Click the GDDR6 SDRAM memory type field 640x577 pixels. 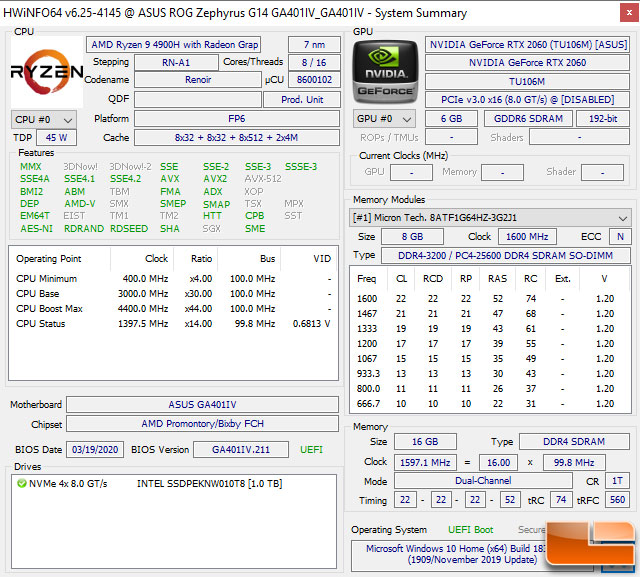[528, 119]
